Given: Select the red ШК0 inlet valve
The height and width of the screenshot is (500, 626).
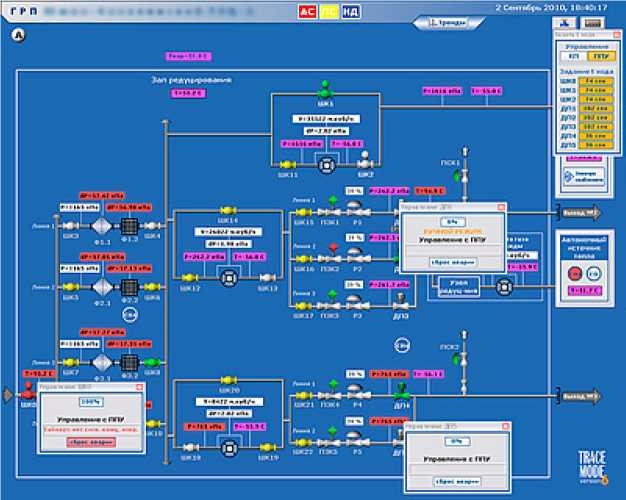Looking at the screenshot, I should pos(28,392).
